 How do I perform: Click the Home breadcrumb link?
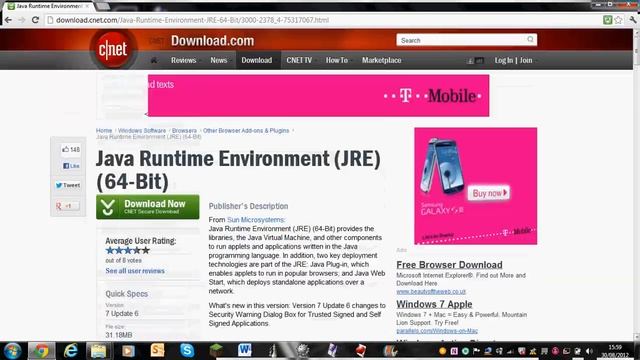pyautogui.click(x=104, y=131)
